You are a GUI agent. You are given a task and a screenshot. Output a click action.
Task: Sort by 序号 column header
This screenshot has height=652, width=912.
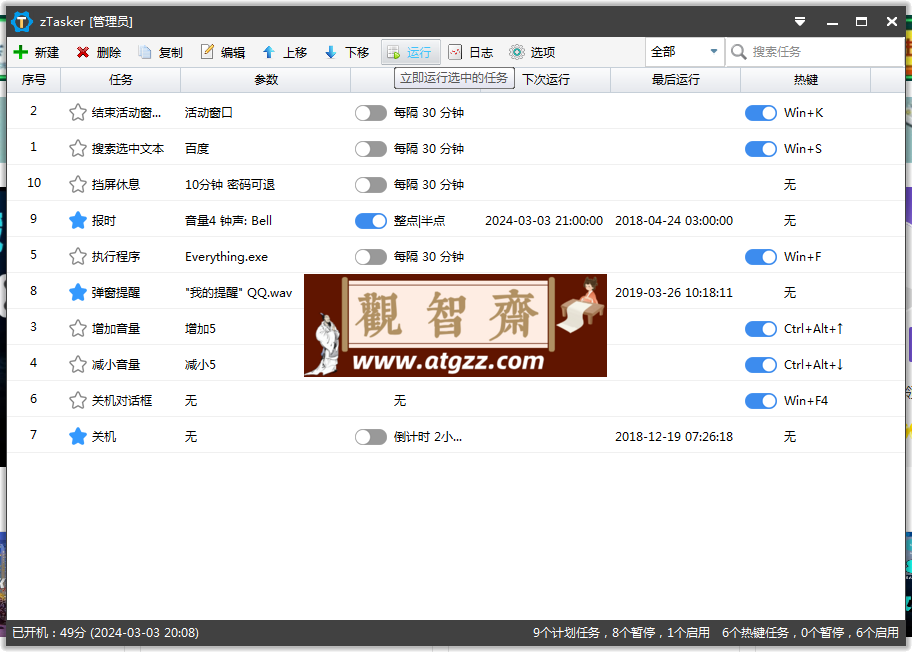point(34,80)
